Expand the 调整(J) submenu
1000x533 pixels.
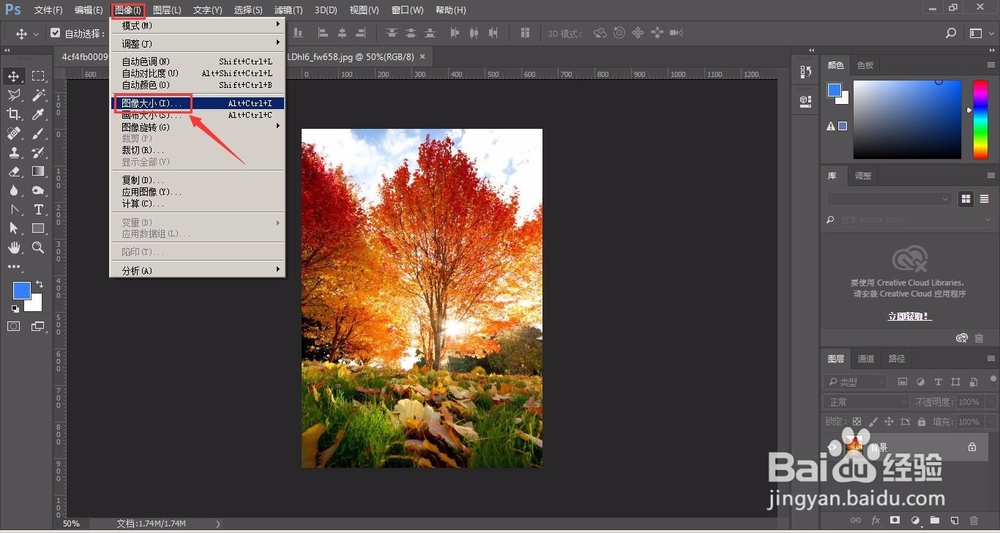[x=197, y=43]
